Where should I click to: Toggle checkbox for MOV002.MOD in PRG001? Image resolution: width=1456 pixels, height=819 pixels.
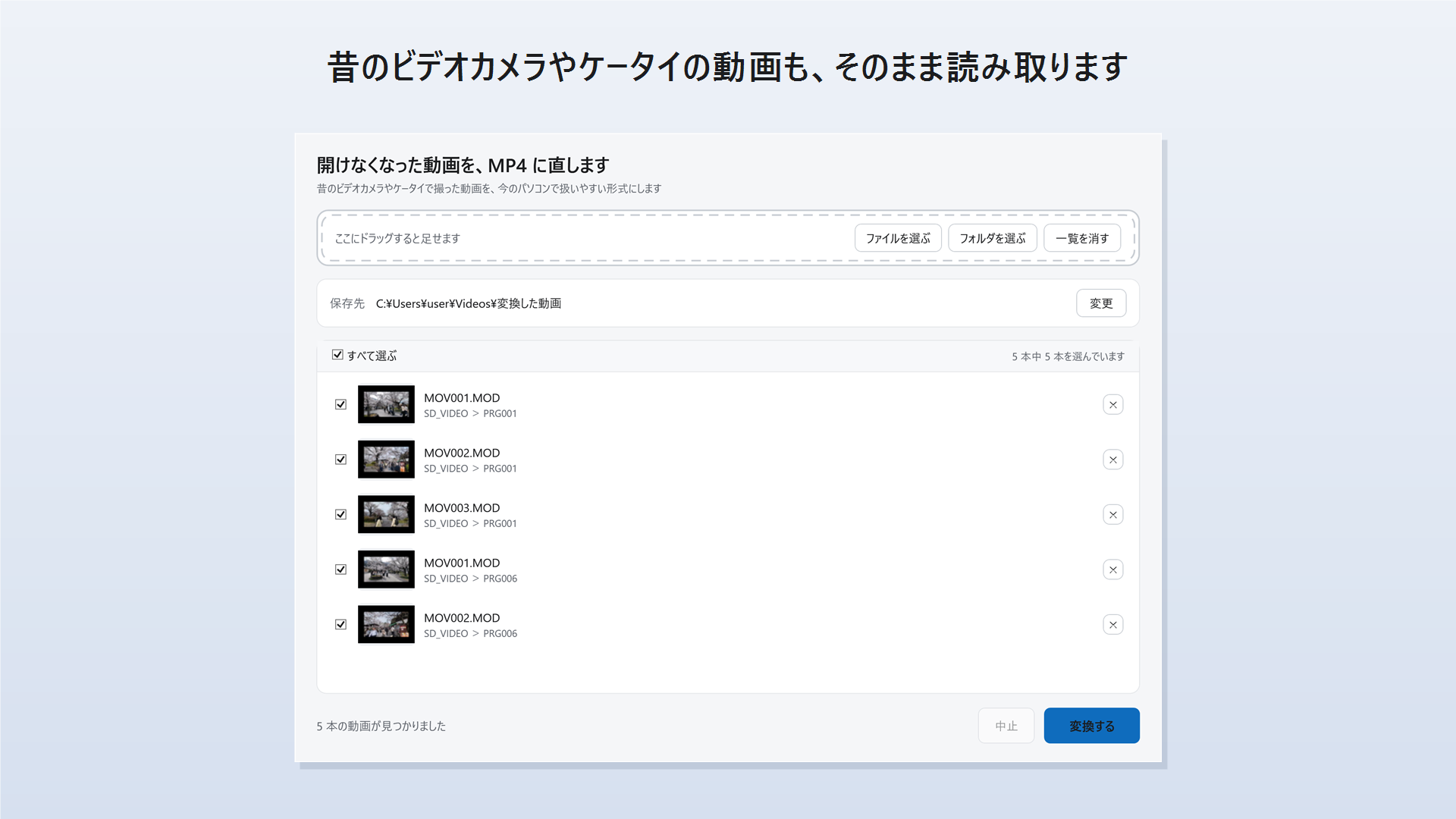(x=340, y=460)
